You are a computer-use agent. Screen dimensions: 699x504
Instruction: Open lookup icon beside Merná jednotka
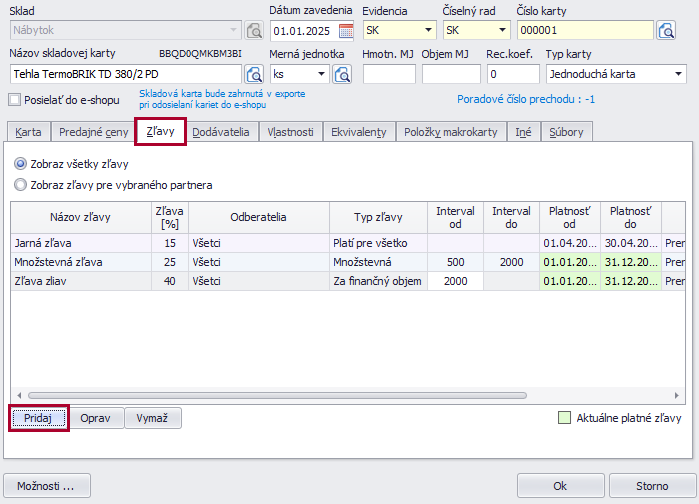coord(342,74)
